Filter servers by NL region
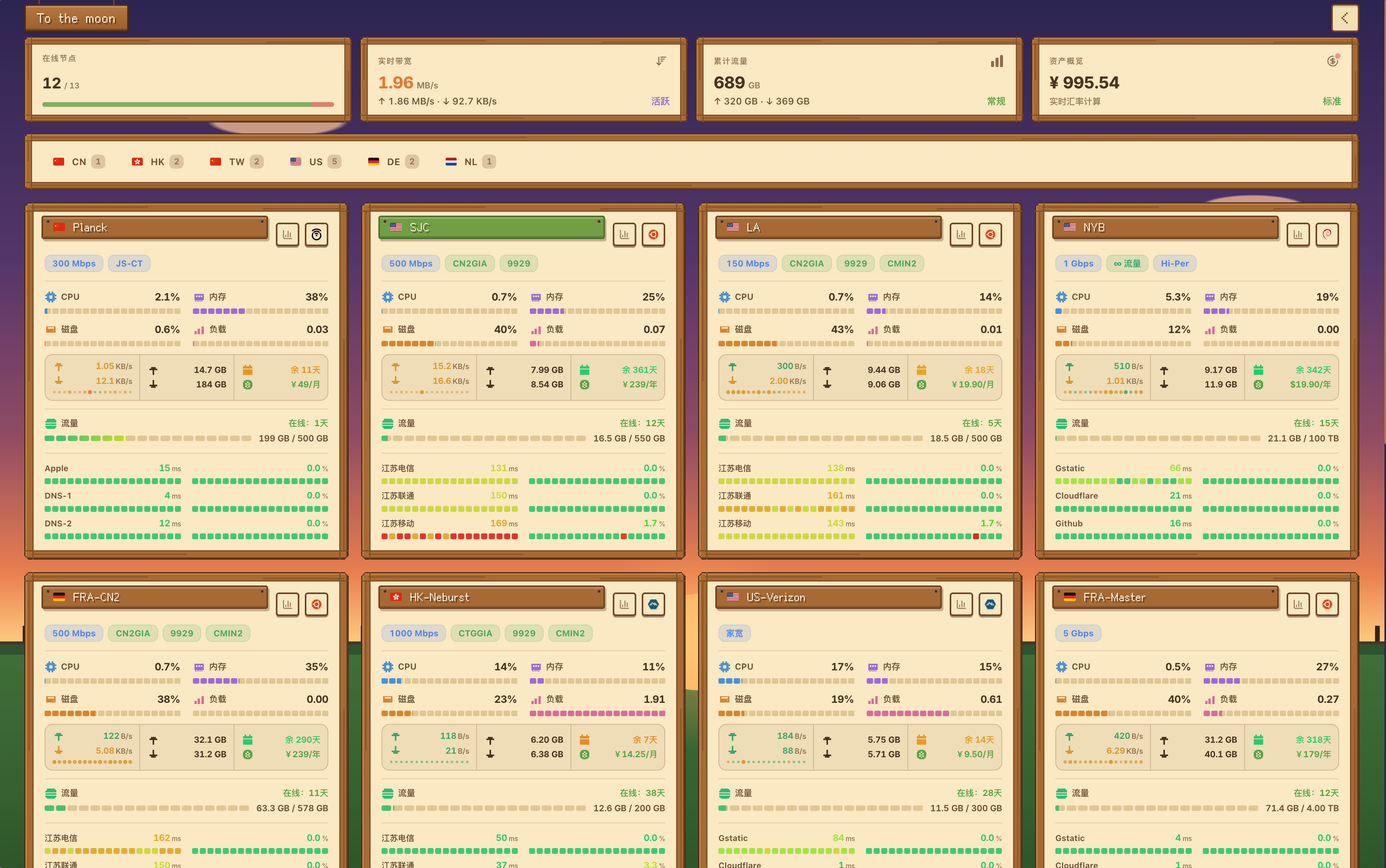The height and width of the screenshot is (868, 1386). [471, 162]
